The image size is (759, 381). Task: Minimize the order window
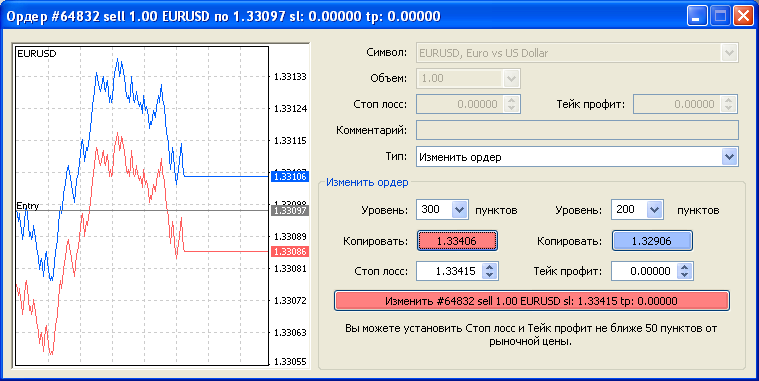[697, 16]
